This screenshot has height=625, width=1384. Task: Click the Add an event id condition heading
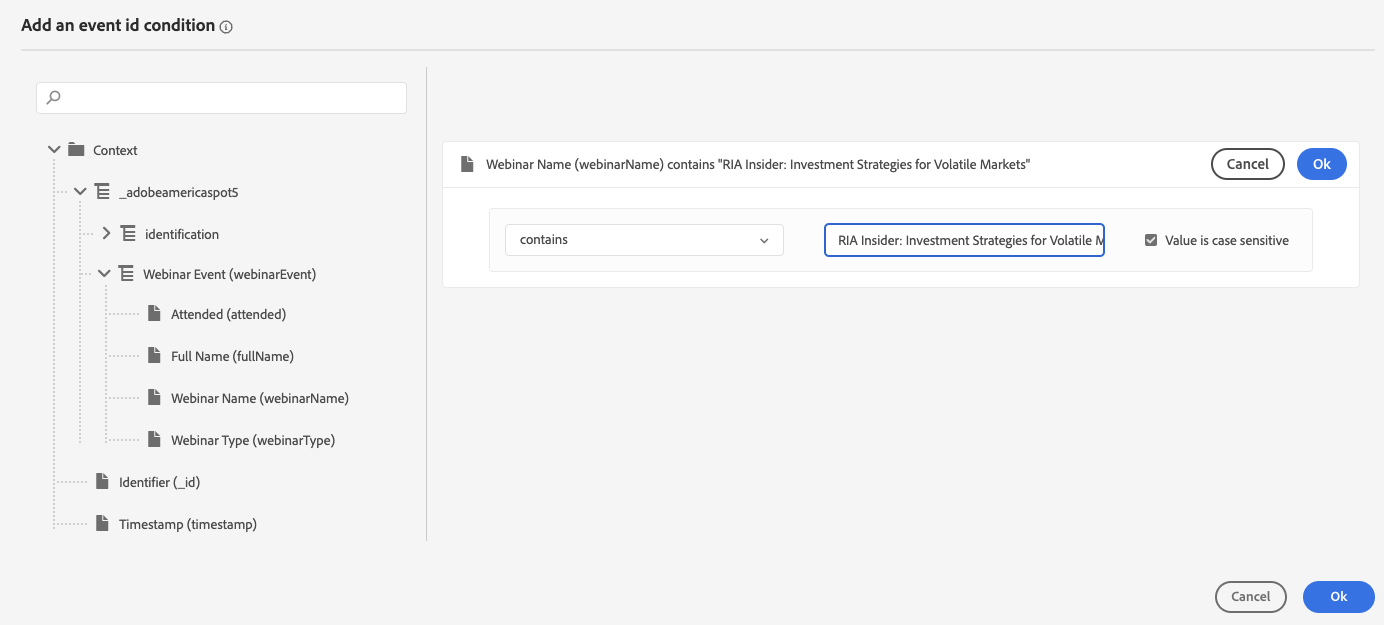(x=118, y=26)
